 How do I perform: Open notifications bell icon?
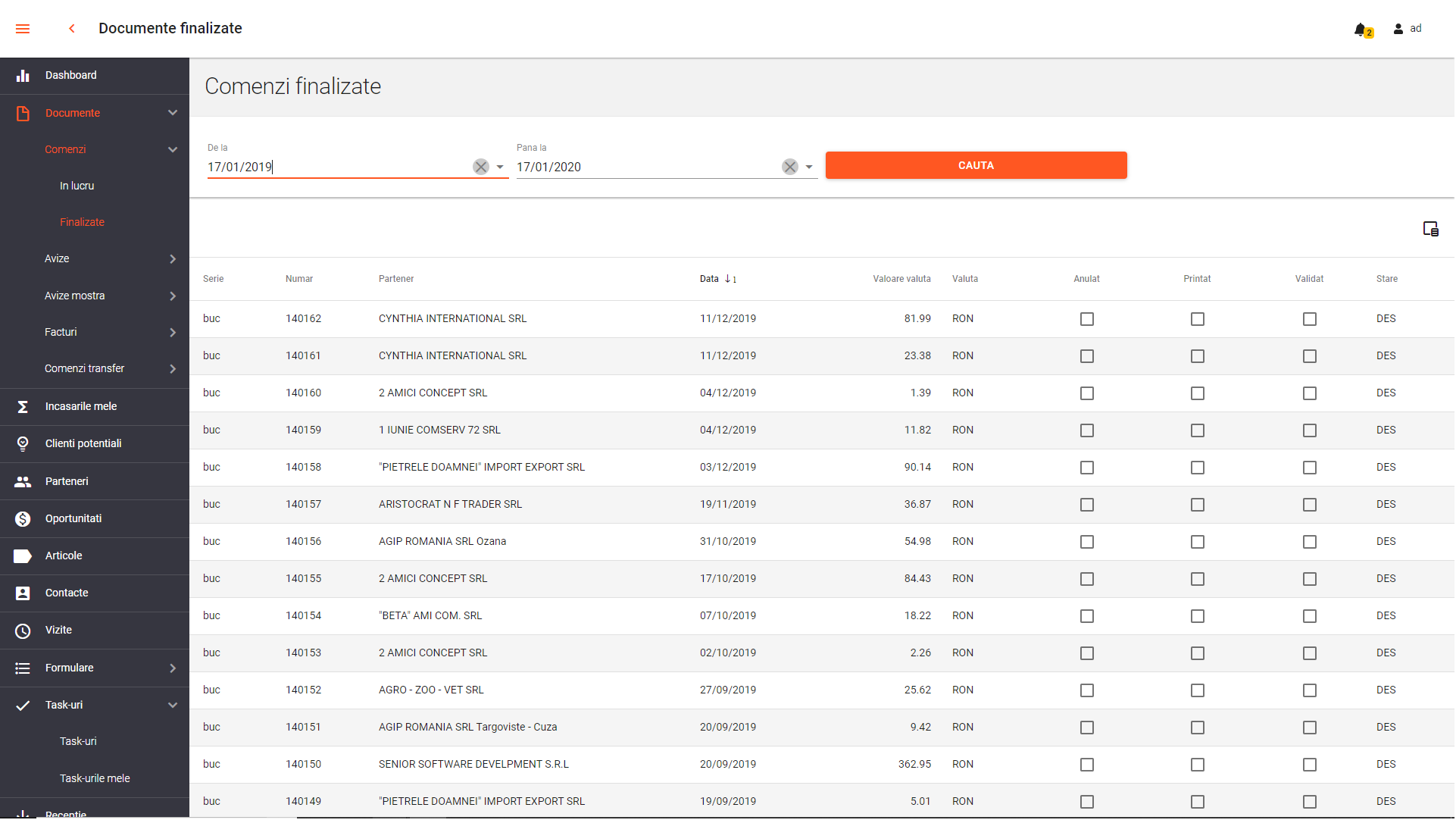[1361, 30]
